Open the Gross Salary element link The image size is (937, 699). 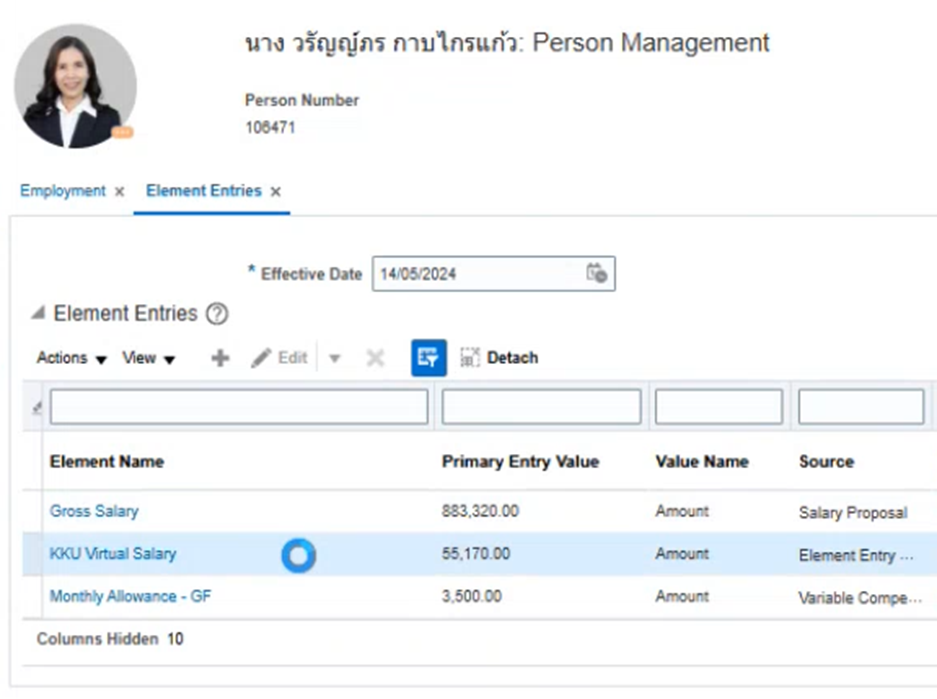pos(94,511)
